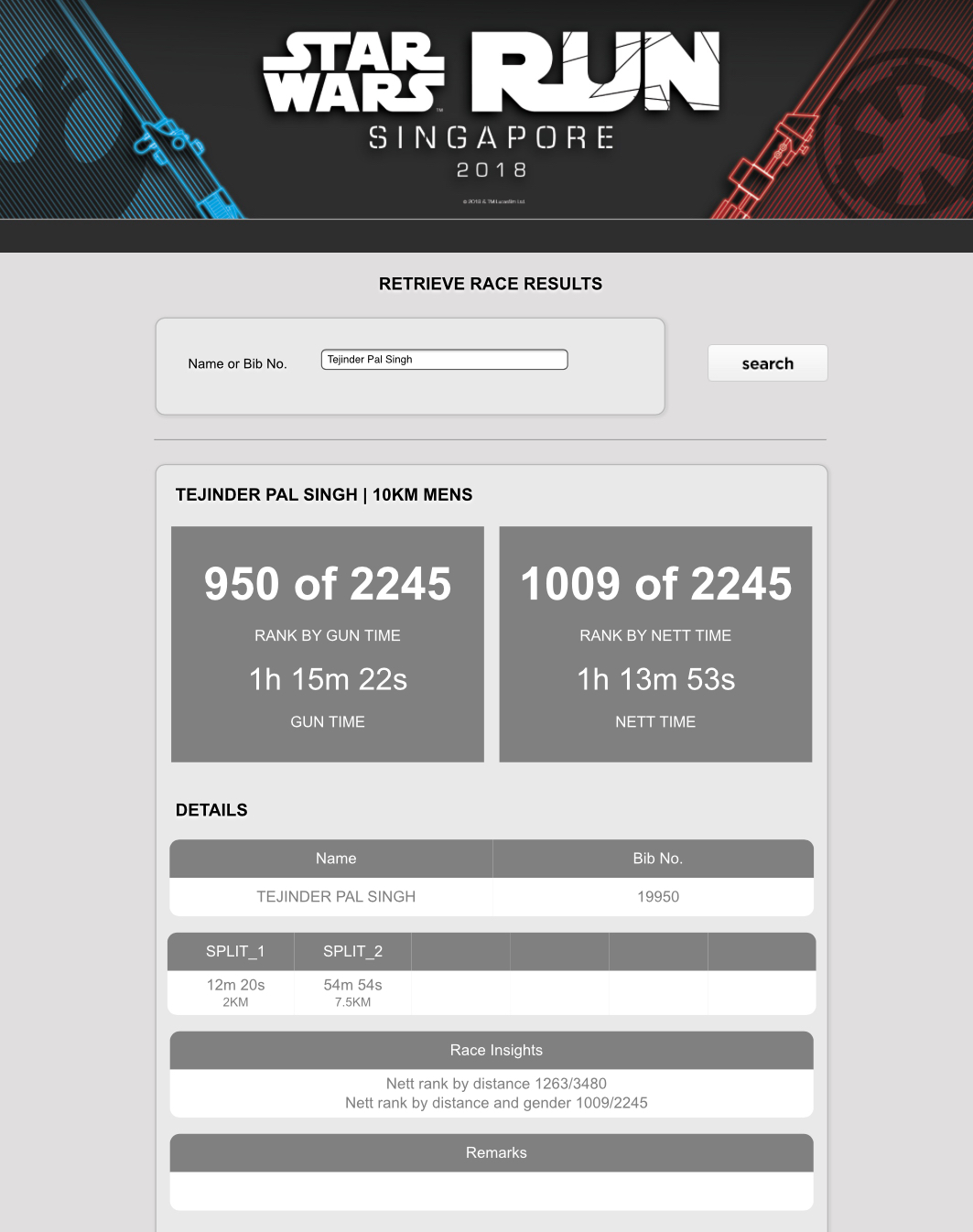Select the bib number '19950'
The image size is (973, 1232).
tap(658, 897)
